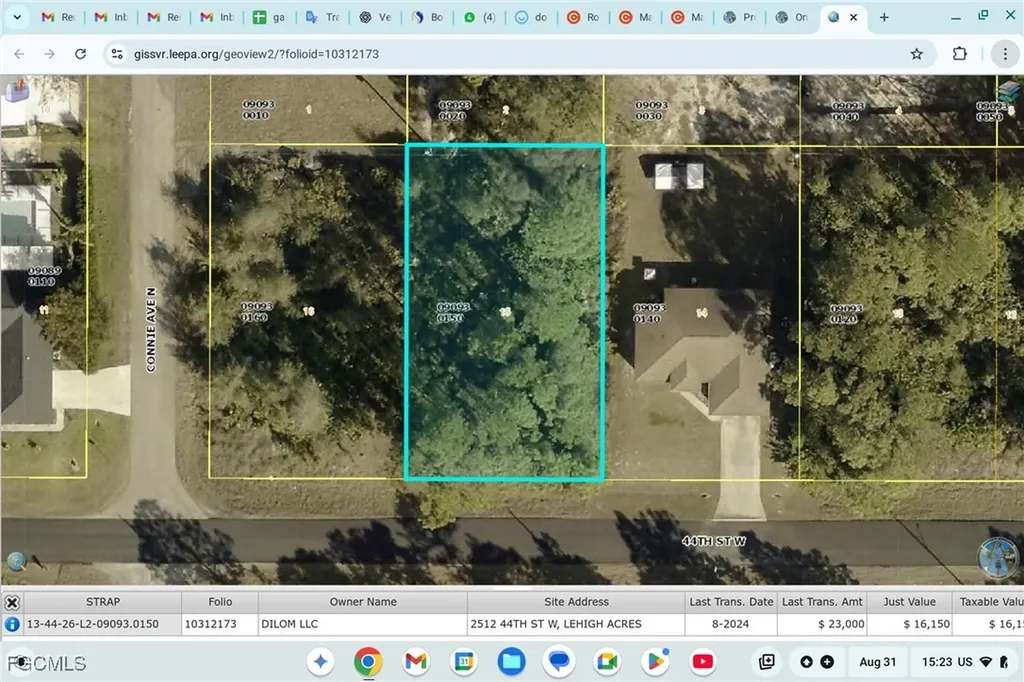Launch YouTube from the shelf
The width and height of the screenshot is (1024, 682).
703,661
